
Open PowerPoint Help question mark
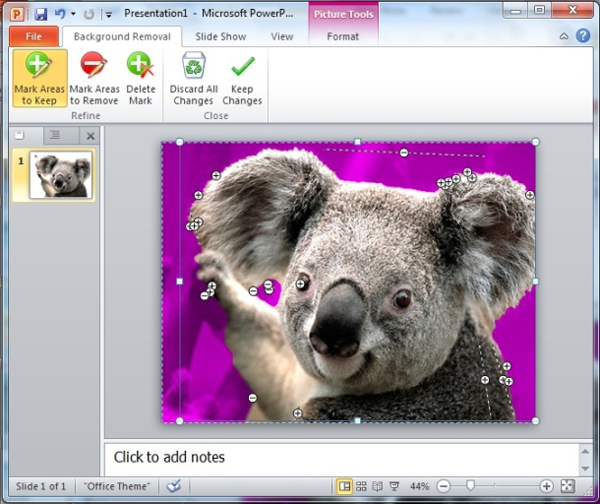pos(583,36)
